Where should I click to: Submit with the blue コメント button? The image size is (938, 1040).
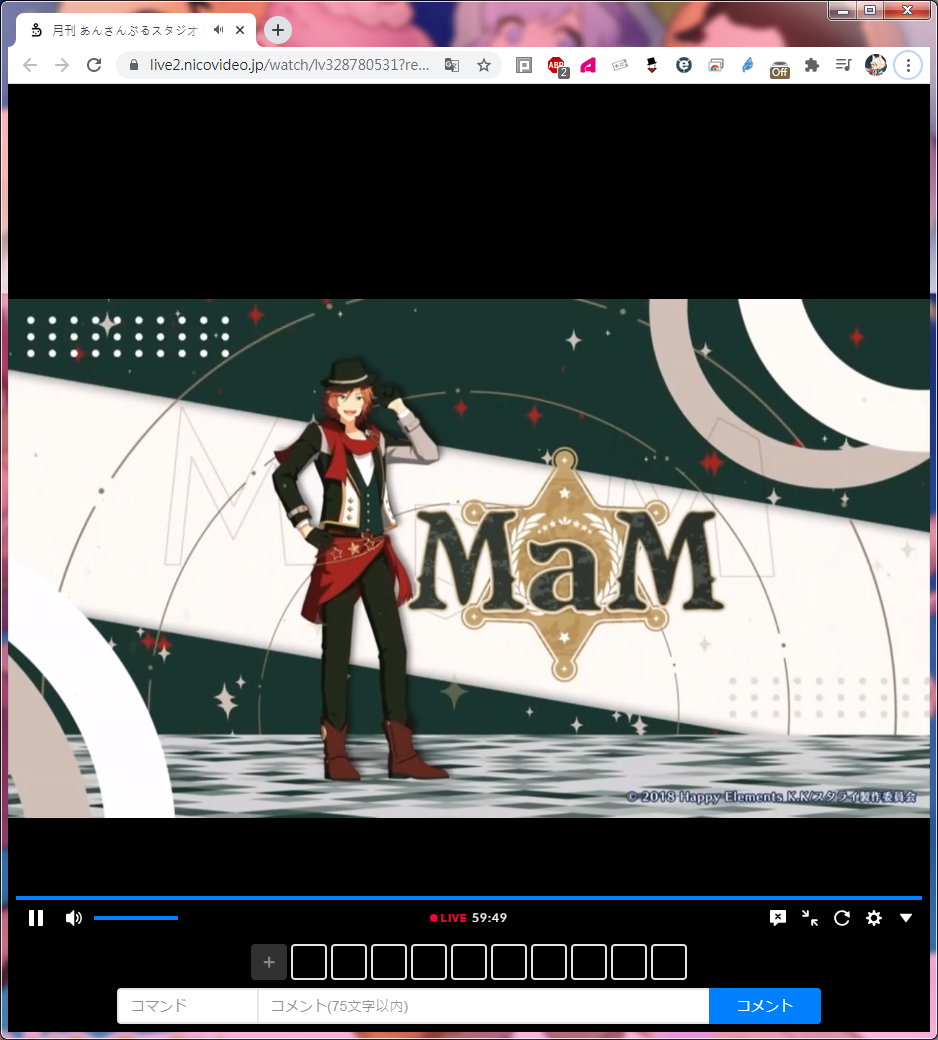[765, 1006]
